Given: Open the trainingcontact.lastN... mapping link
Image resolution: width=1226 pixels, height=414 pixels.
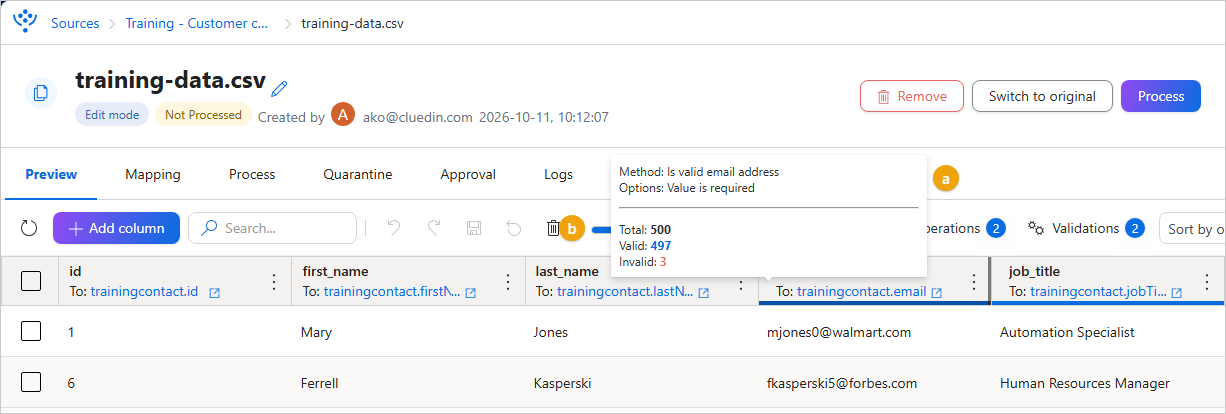Looking at the screenshot, I should click(625, 292).
